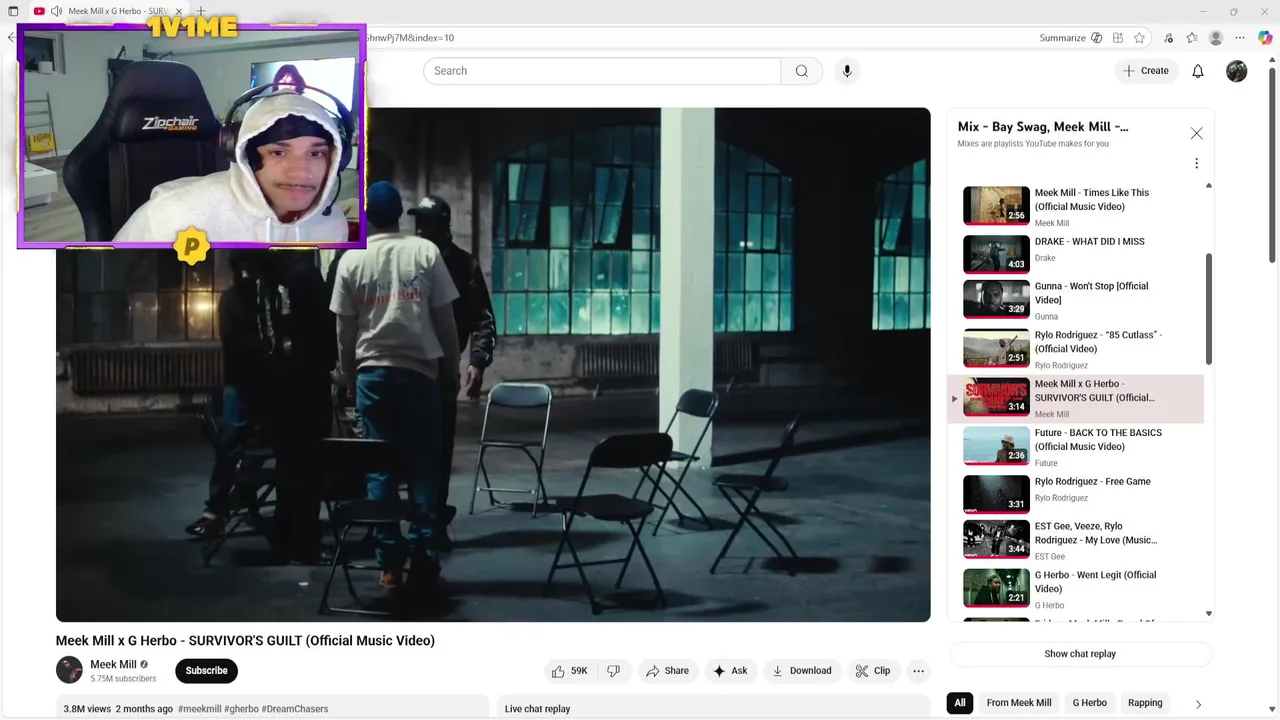
Task: Open Meek Mill channel avatar
Action: (69, 670)
